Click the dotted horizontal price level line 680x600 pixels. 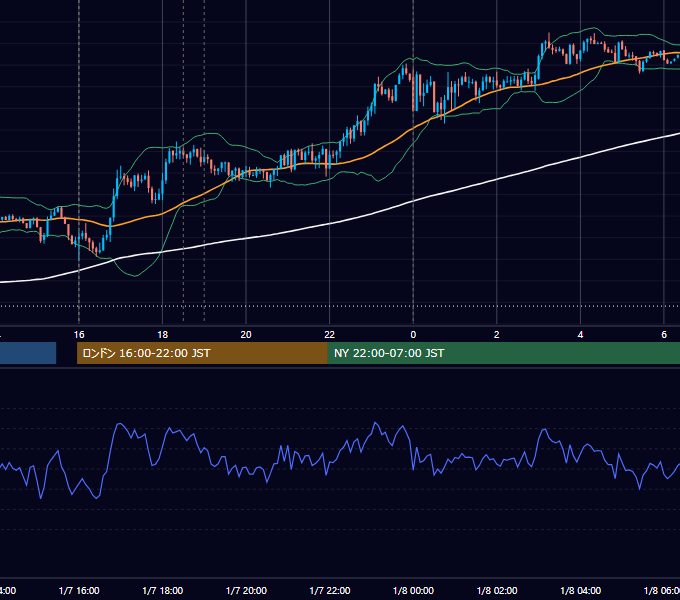pos(340,306)
